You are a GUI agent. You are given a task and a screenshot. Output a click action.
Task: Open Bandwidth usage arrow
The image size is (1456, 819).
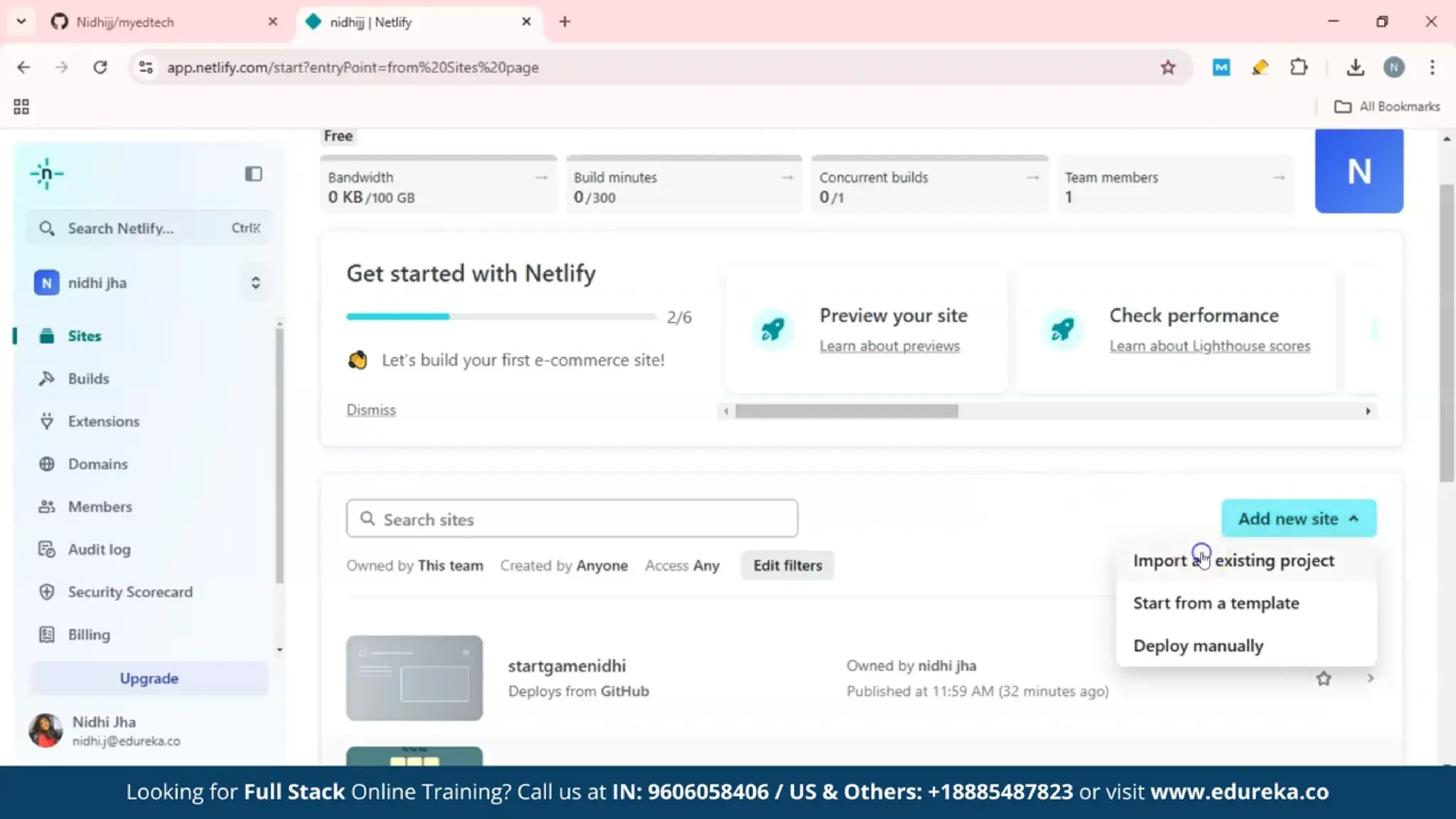(x=541, y=177)
